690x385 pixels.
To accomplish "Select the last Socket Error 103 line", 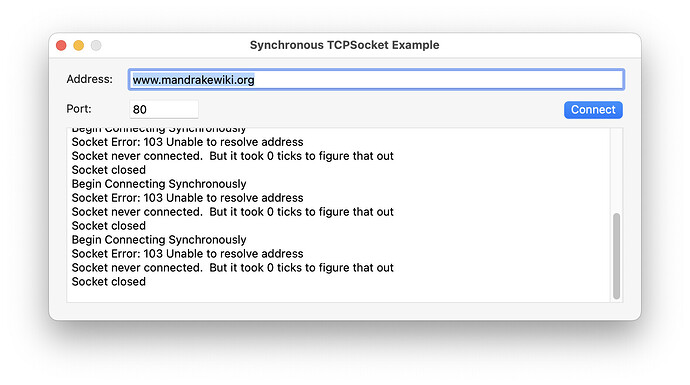I will click(x=187, y=253).
